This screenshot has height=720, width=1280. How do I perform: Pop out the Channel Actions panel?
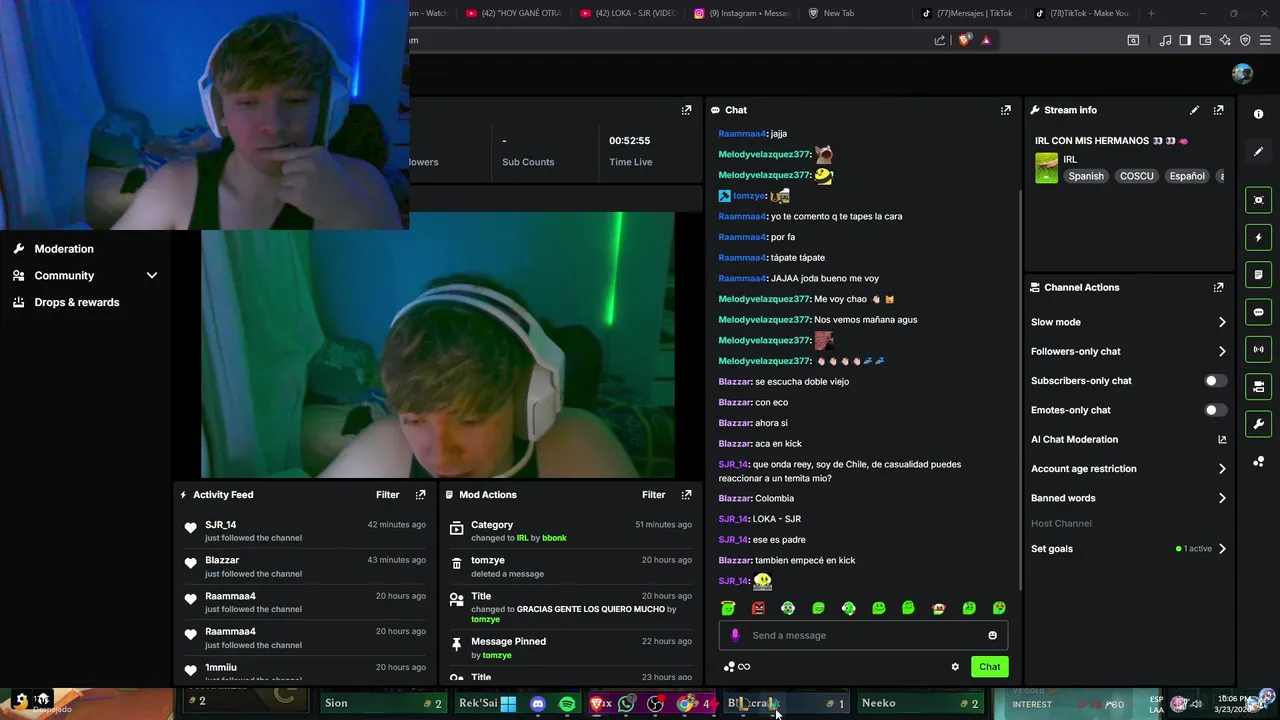coord(1218,287)
